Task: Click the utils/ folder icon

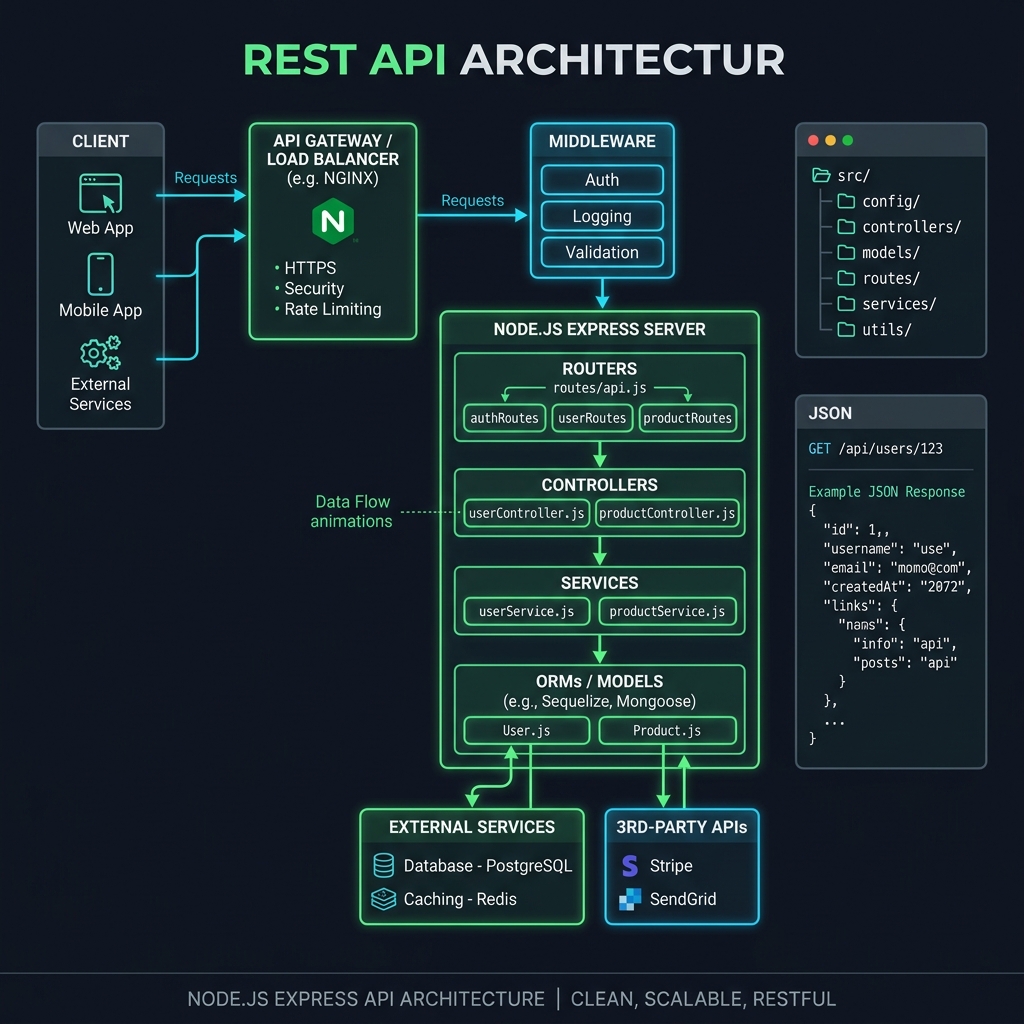Action: 846,329
